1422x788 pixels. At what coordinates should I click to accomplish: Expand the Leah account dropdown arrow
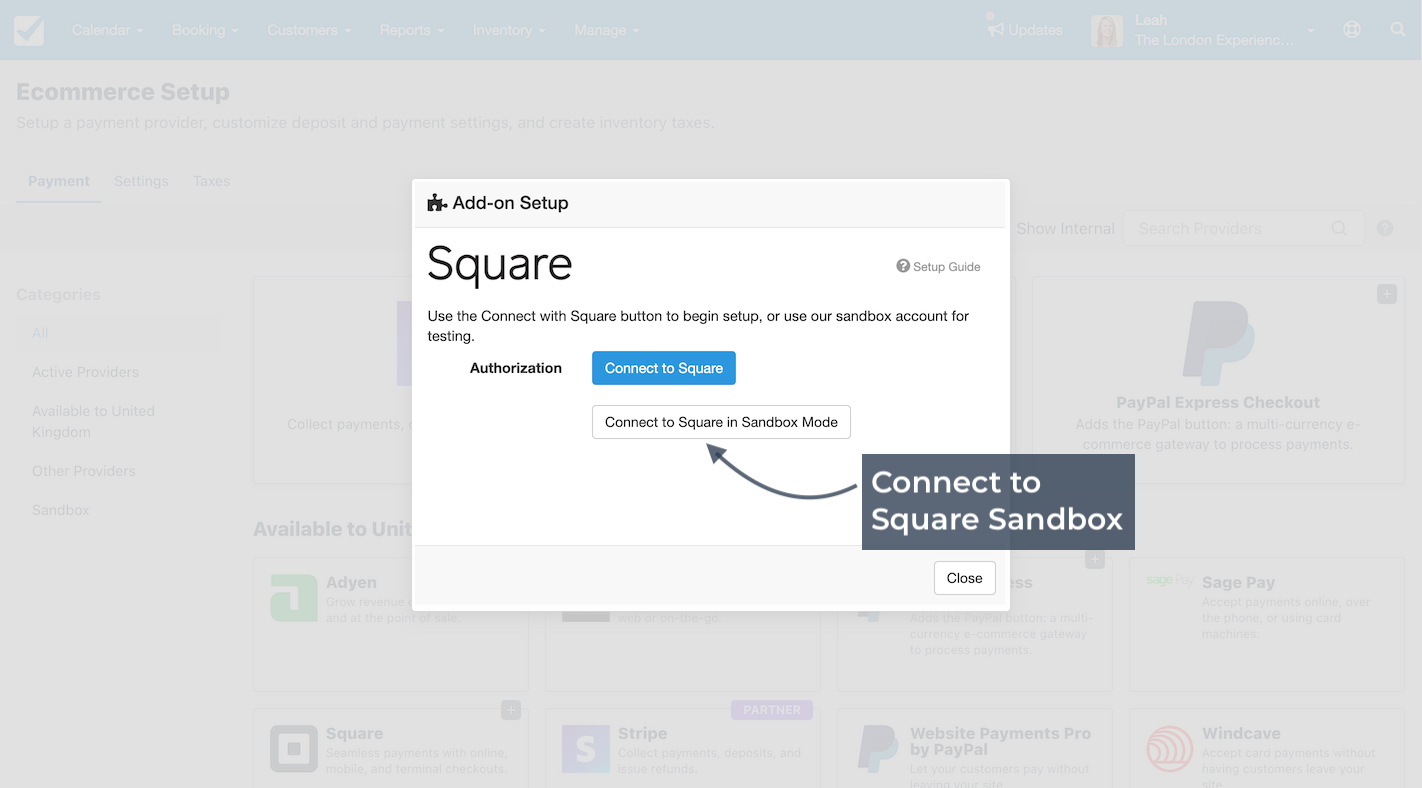(1311, 31)
